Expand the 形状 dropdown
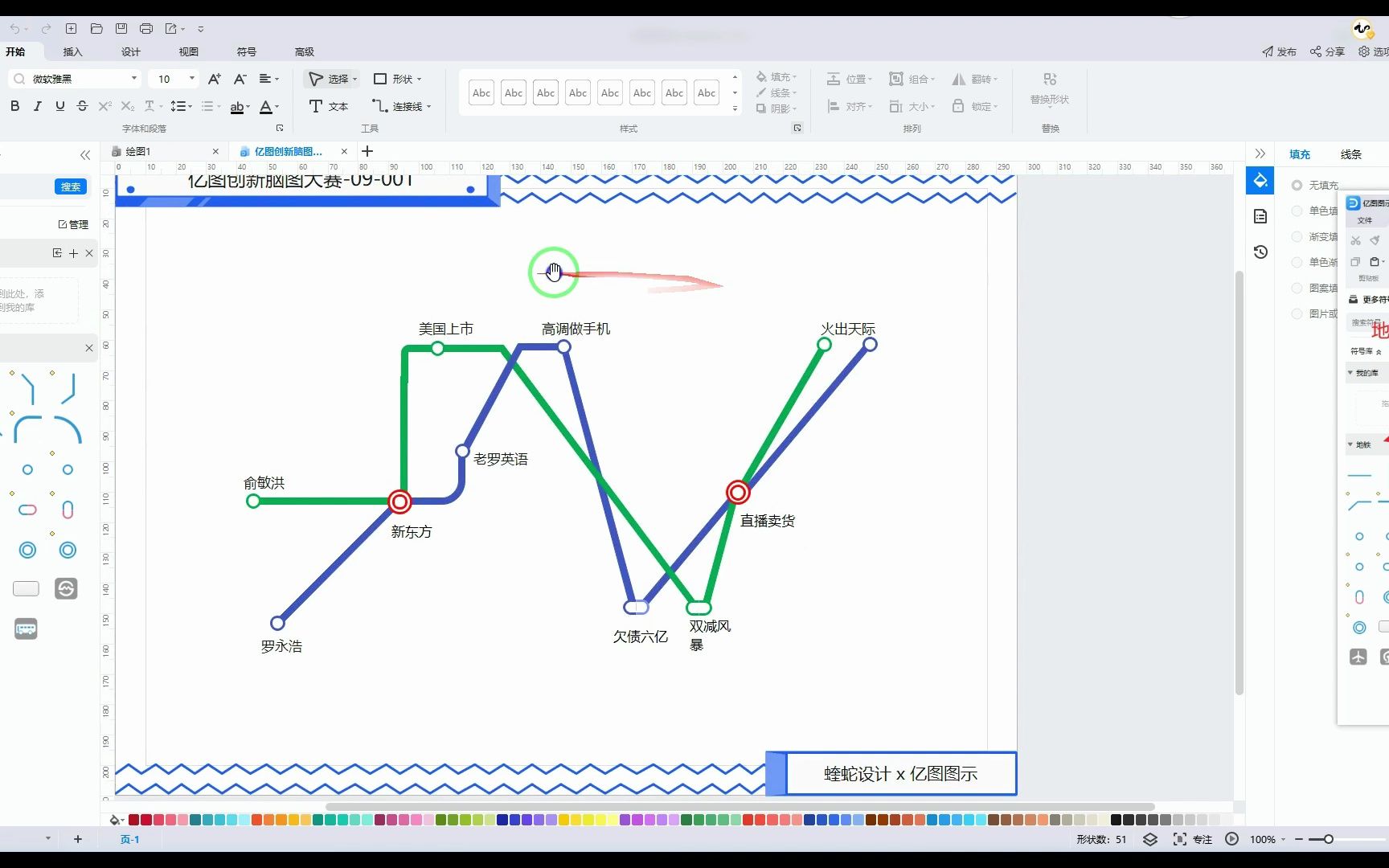Viewport: 1389px width, 868px height. (419, 80)
